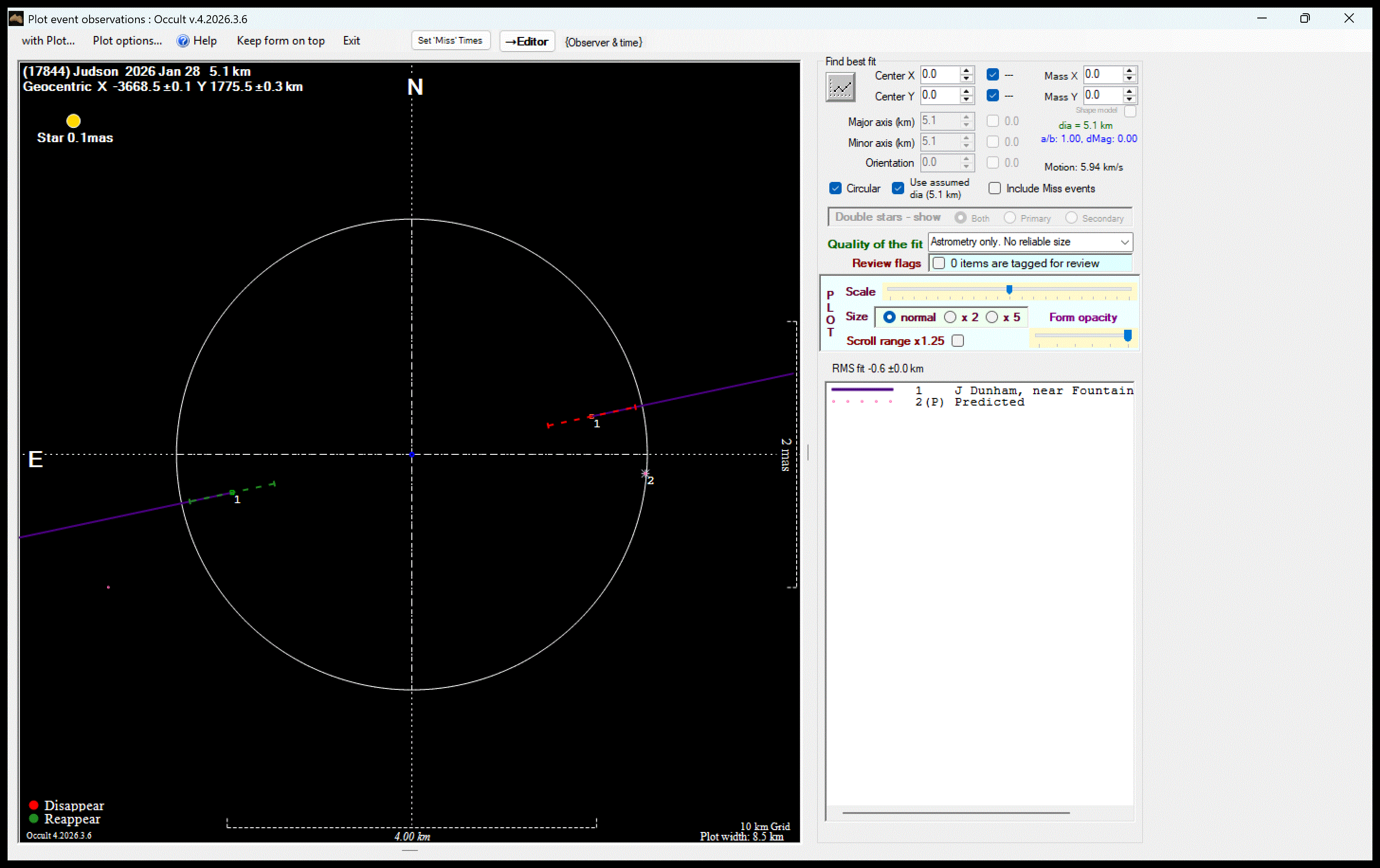This screenshot has height=868, width=1380.
Task: Click the best fit graph icon button
Action: (x=840, y=88)
